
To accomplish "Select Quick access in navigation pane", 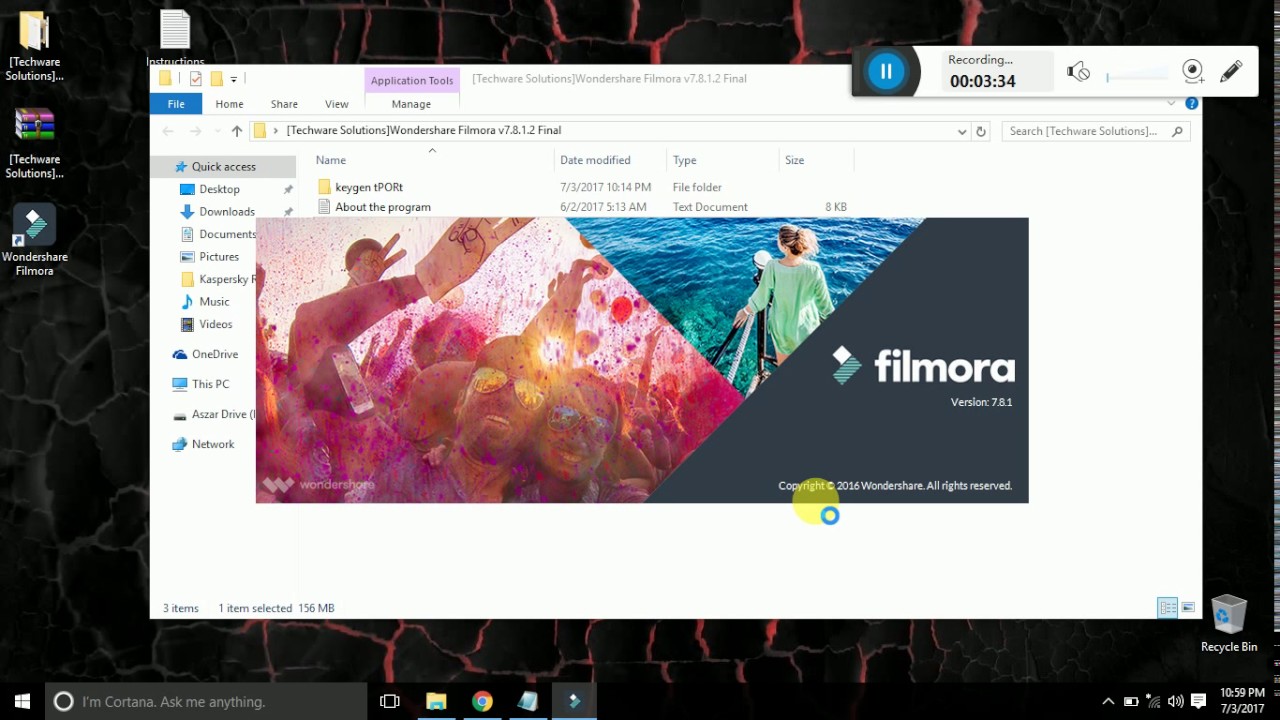I will 223,167.
